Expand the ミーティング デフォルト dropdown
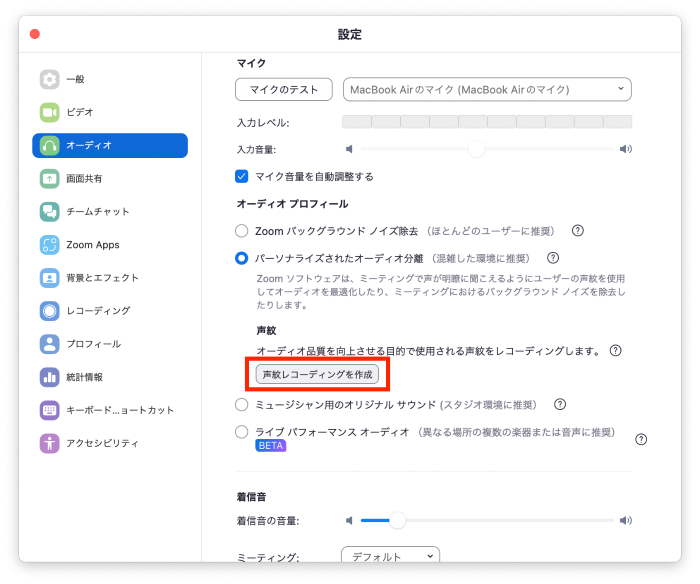This screenshot has width=700, height=584. [390, 556]
